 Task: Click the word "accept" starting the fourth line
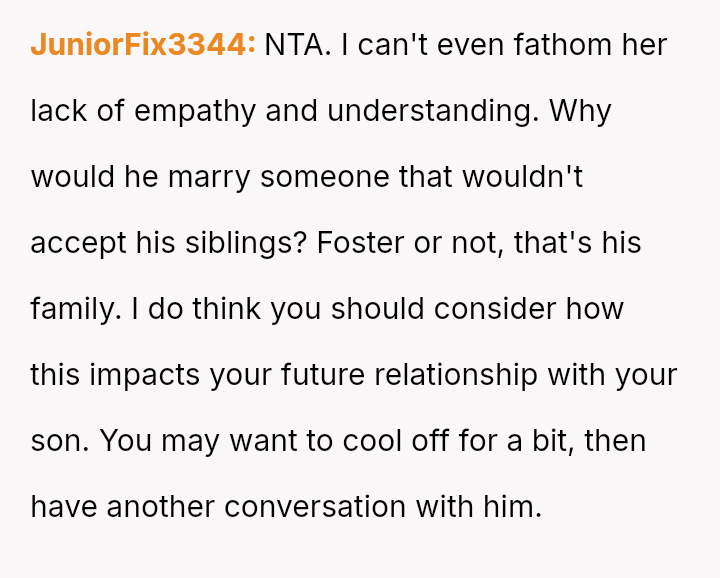click(x=76, y=243)
